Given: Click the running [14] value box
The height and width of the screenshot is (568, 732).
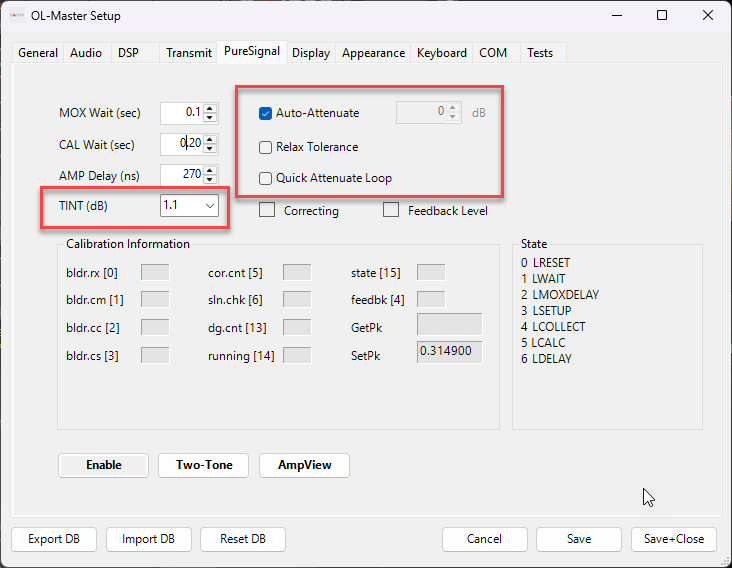Looking at the screenshot, I should [297, 356].
